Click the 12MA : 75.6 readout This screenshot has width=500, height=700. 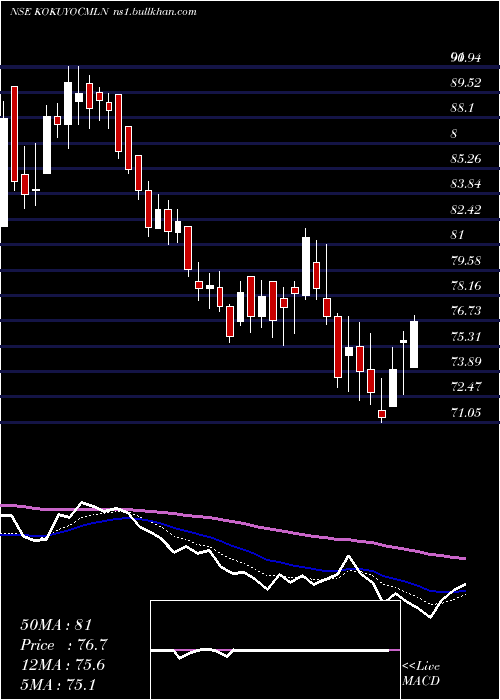pyautogui.click(x=63, y=665)
